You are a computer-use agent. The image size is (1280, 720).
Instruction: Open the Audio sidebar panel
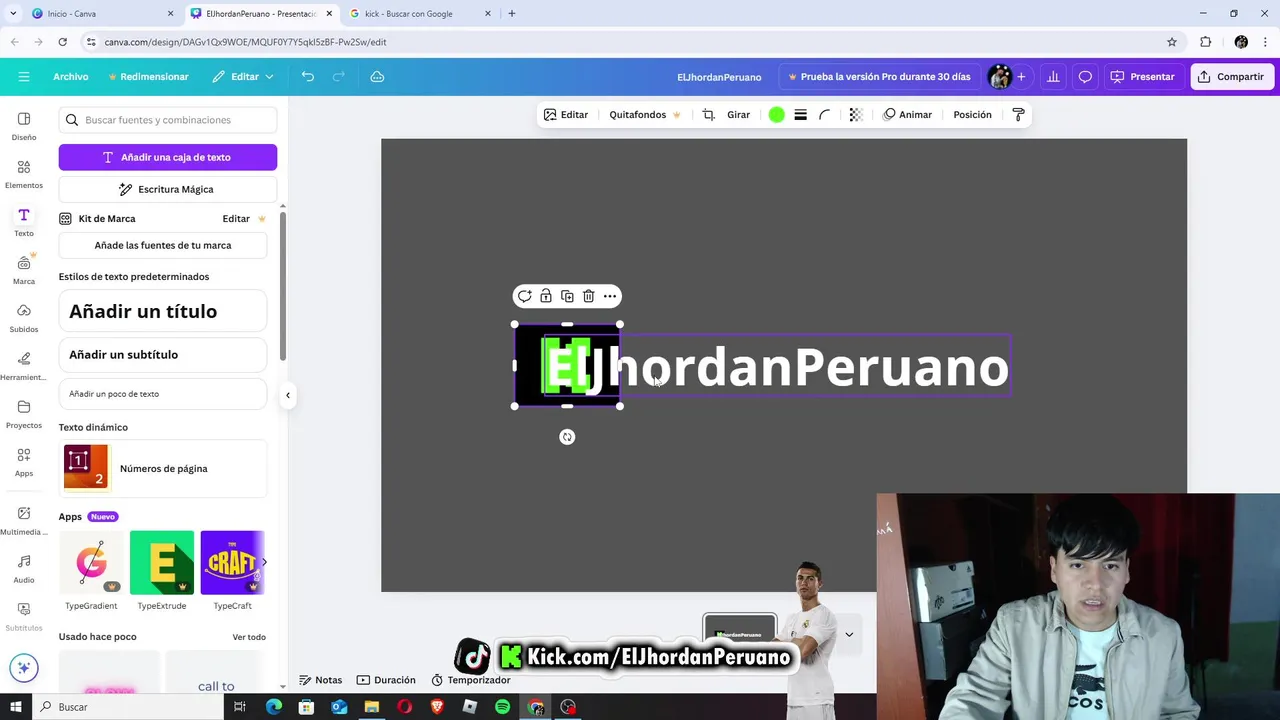click(24, 569)
